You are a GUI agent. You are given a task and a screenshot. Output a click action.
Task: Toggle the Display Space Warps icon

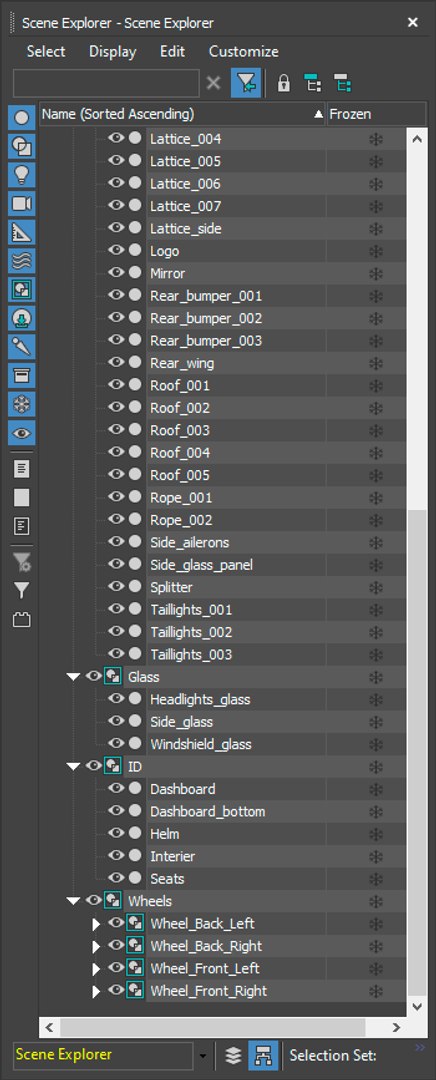click(x=21, y=261)
